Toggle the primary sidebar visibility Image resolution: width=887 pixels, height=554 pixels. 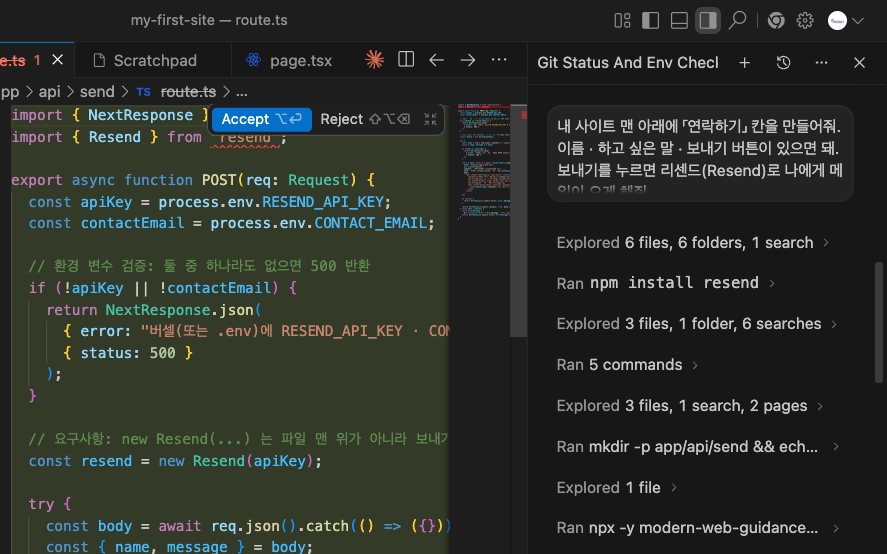point(651,21)
